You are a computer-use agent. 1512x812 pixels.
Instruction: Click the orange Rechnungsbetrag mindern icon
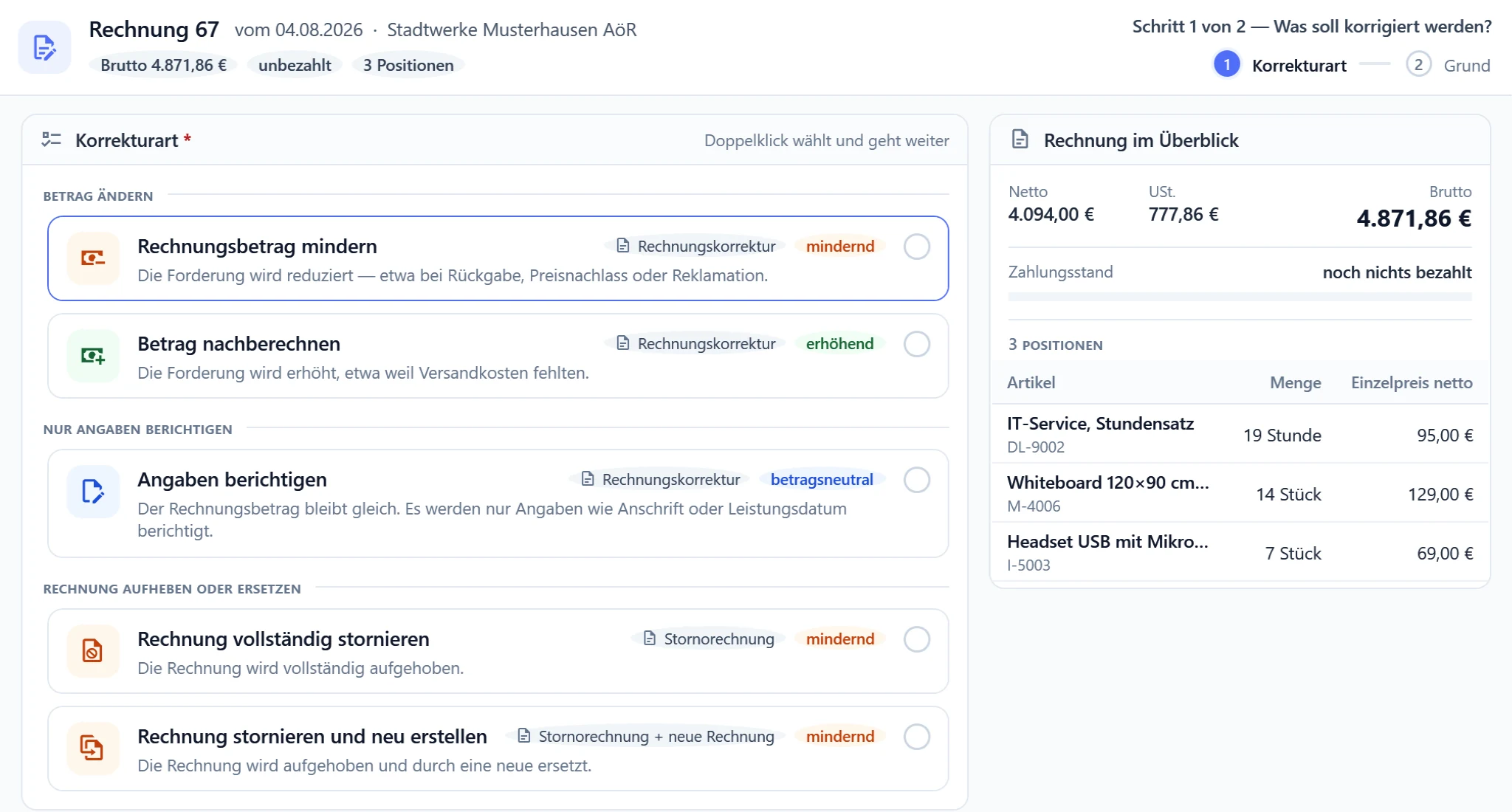click(x=93, y=258)
